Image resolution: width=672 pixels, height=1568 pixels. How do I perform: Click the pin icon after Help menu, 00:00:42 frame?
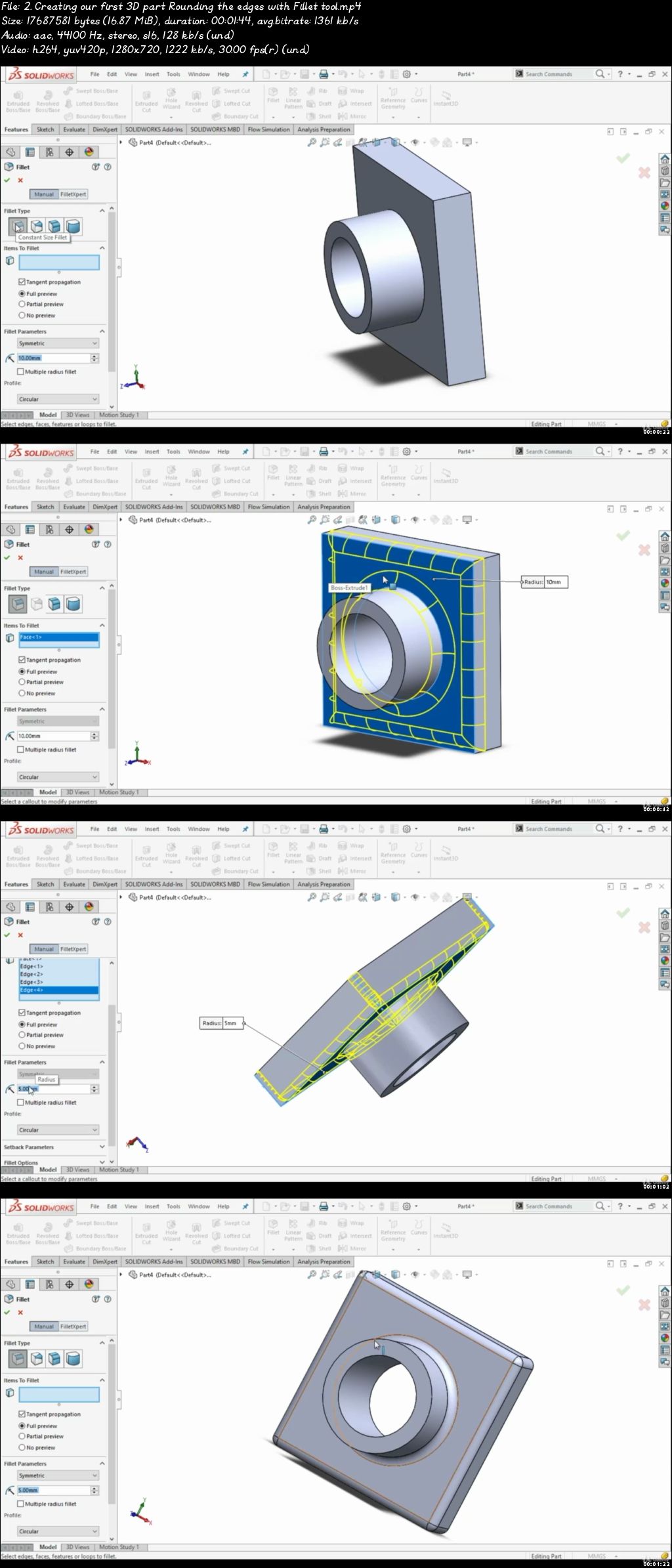point(245,452)
